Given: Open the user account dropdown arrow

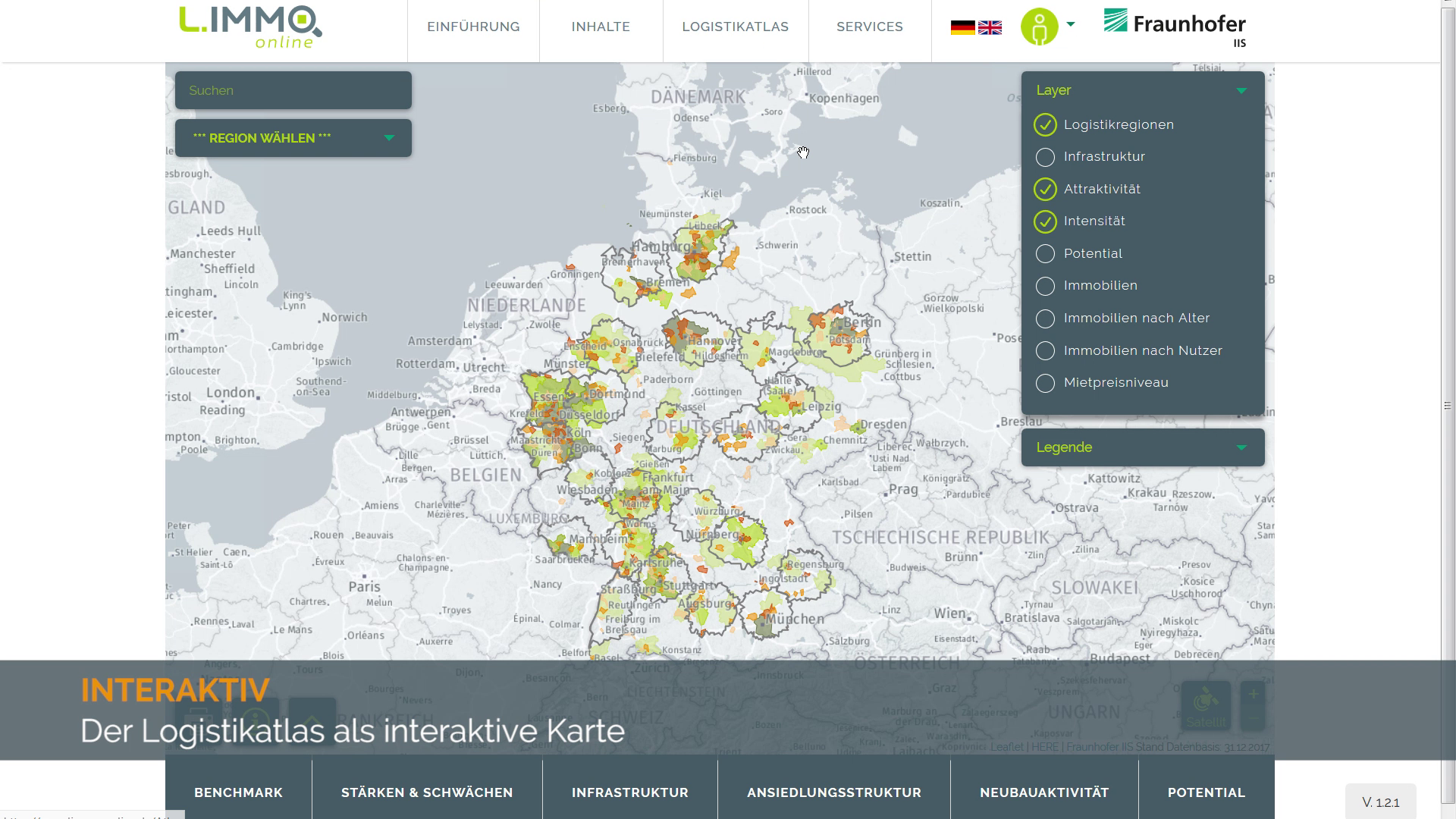Looking at the screenshot, I should pos(1071,24).
